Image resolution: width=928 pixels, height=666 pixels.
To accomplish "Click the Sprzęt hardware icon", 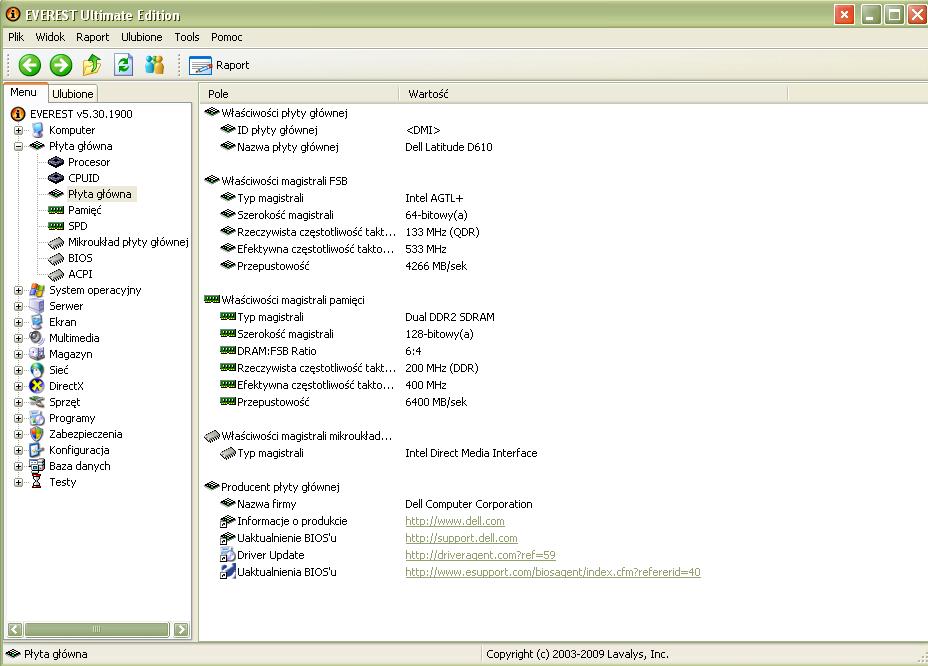I will 37,402.
